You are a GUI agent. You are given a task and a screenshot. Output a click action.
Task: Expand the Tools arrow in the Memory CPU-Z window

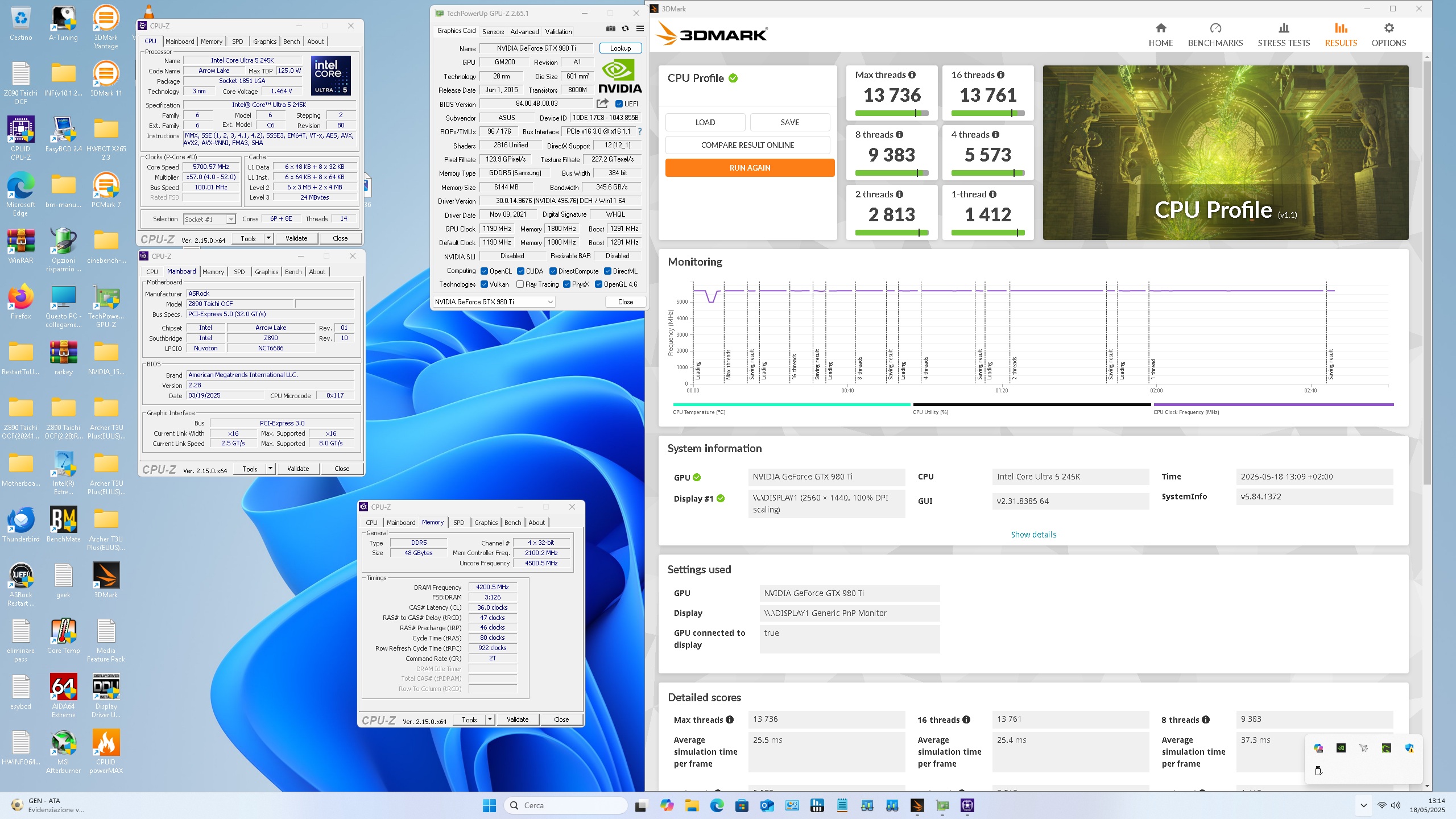point(489,719)
